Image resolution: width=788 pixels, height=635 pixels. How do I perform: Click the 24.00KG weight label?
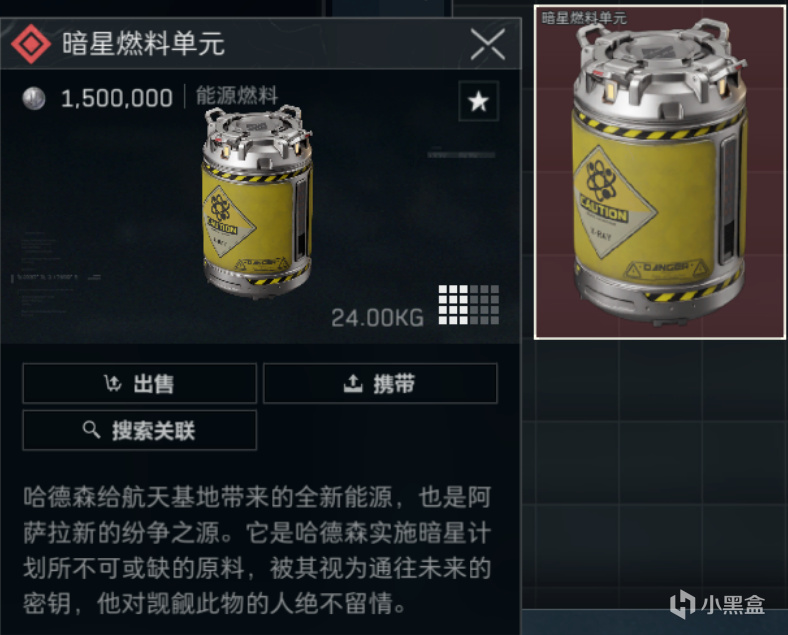377,318
